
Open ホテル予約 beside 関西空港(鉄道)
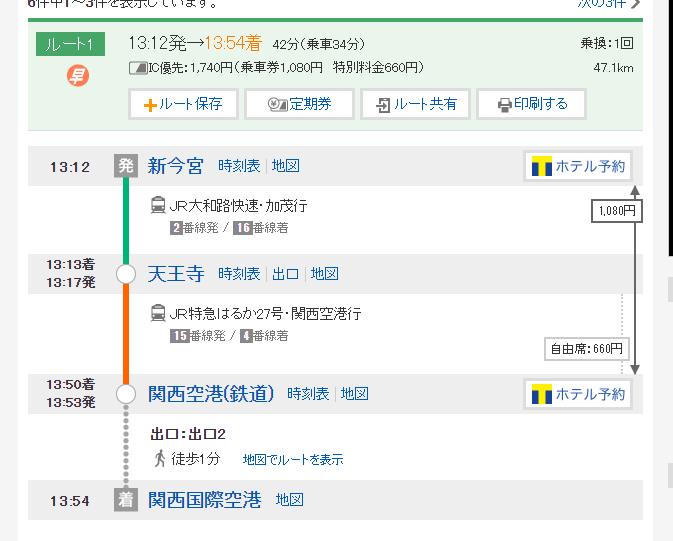coord(579,394)
